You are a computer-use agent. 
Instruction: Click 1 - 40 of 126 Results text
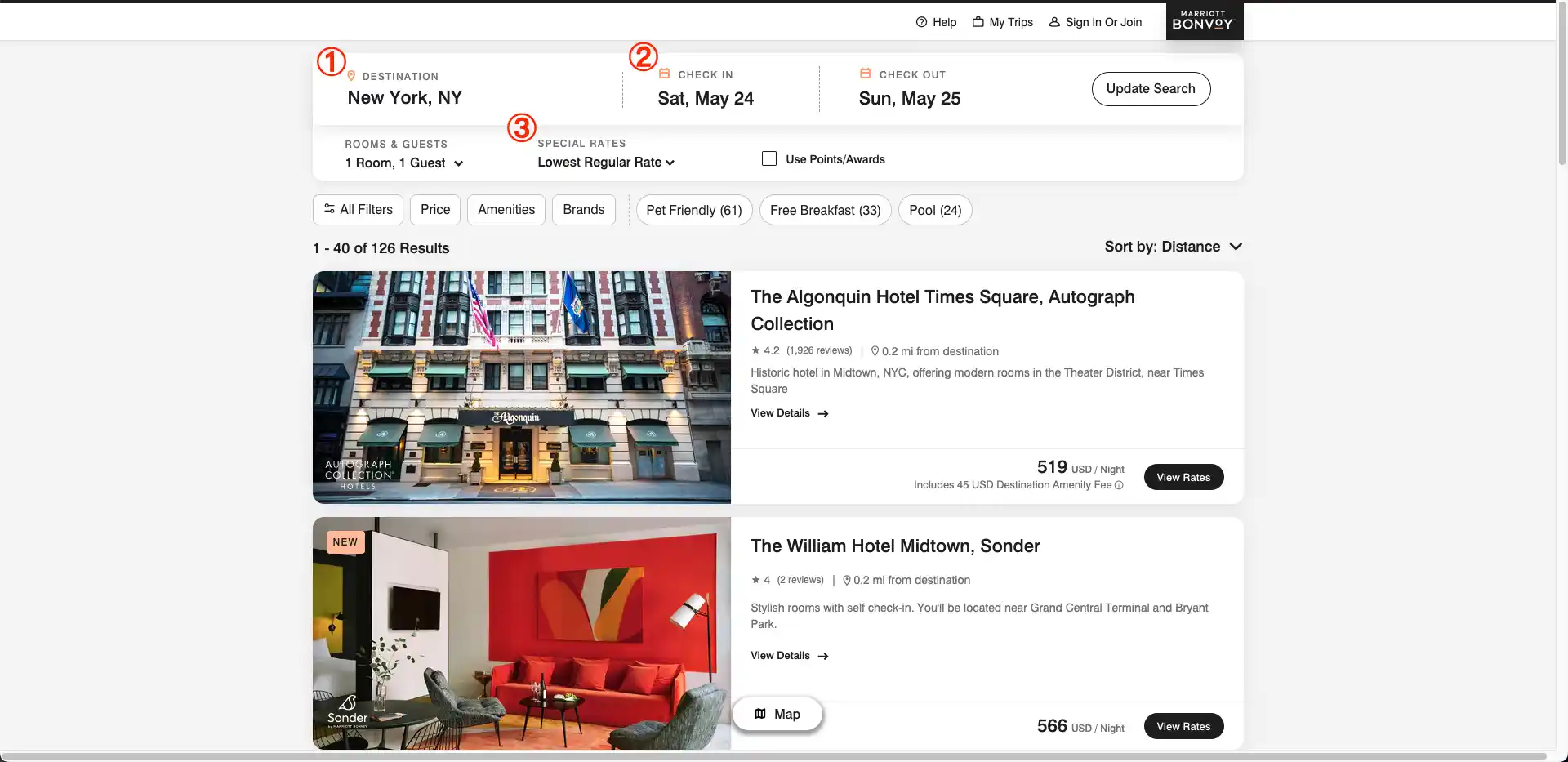[x=381, y=248]
